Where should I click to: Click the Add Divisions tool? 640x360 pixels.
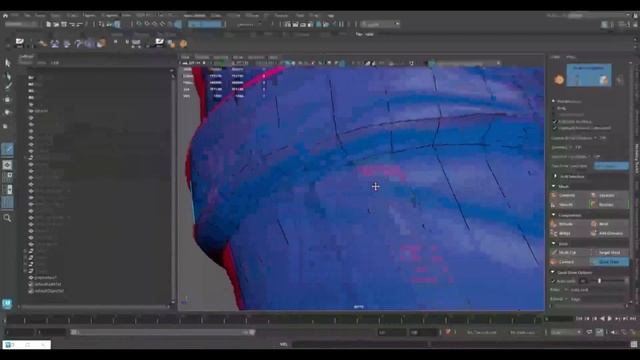[609, 233]
